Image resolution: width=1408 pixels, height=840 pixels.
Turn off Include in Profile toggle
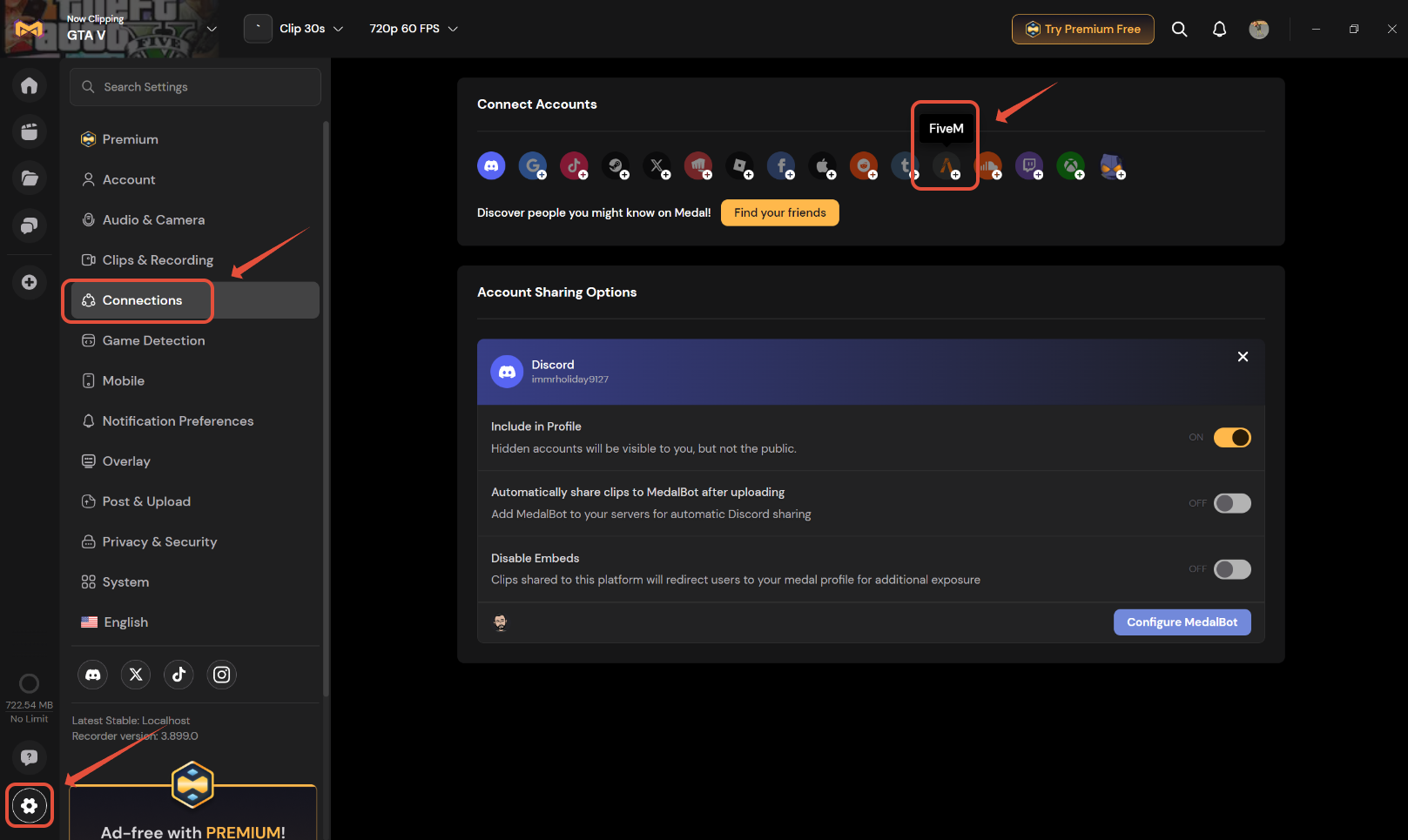(x=1232, y=437)
